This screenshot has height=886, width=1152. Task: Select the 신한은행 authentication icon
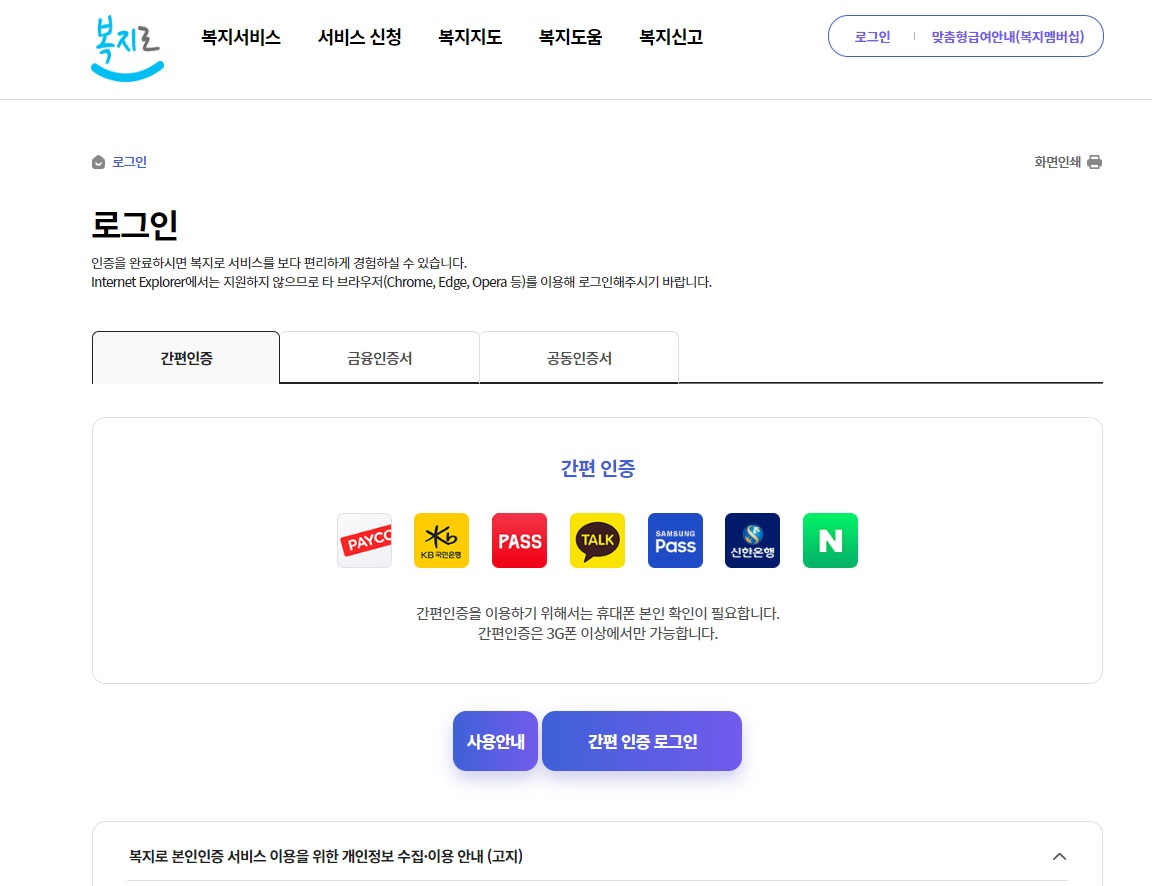click(752, 540)
